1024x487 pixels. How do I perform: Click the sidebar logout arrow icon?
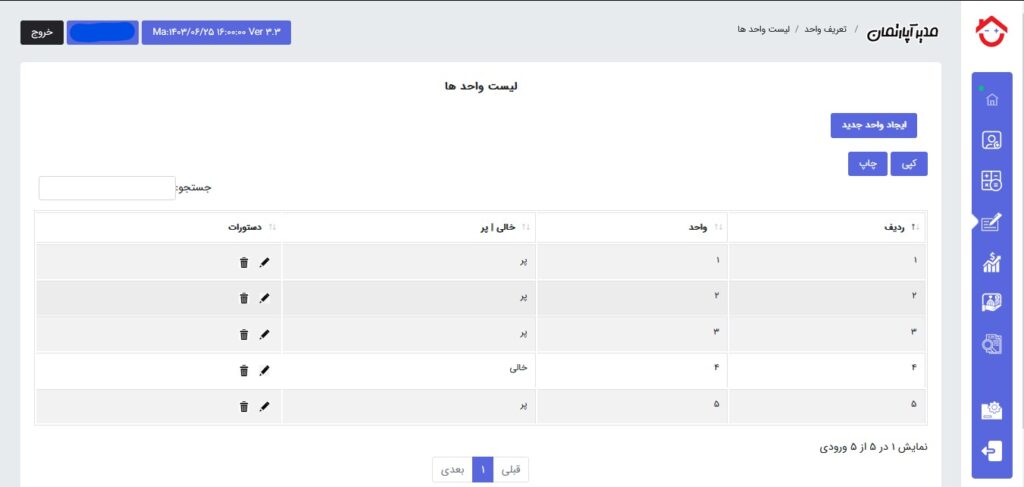(991, 451)
